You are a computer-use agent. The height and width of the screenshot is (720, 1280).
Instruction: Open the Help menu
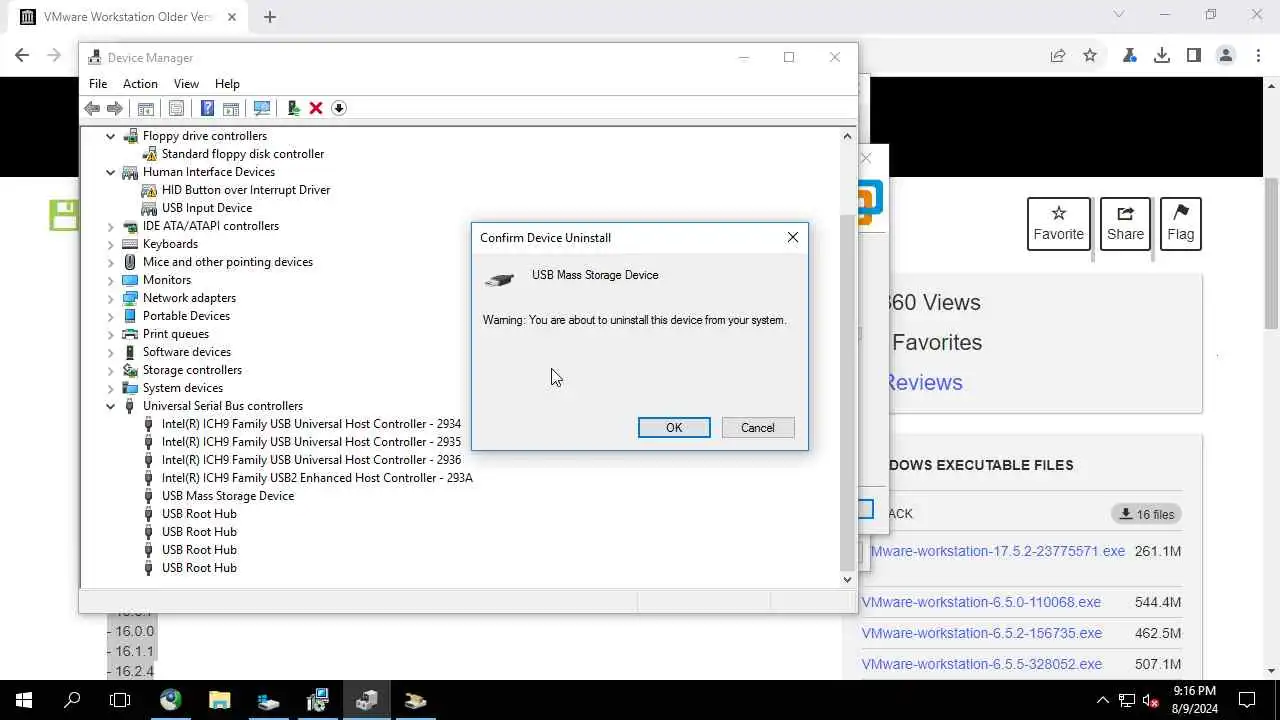point(227,84)
